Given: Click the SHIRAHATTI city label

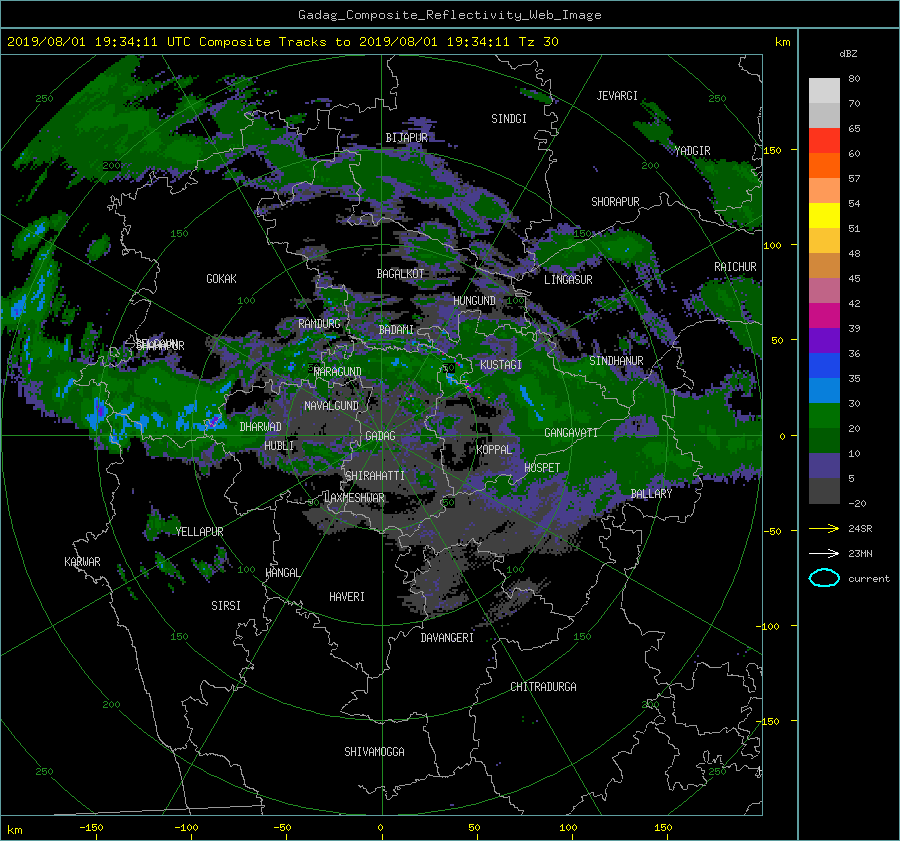Looking at the screenshot, I should (375, 475).
